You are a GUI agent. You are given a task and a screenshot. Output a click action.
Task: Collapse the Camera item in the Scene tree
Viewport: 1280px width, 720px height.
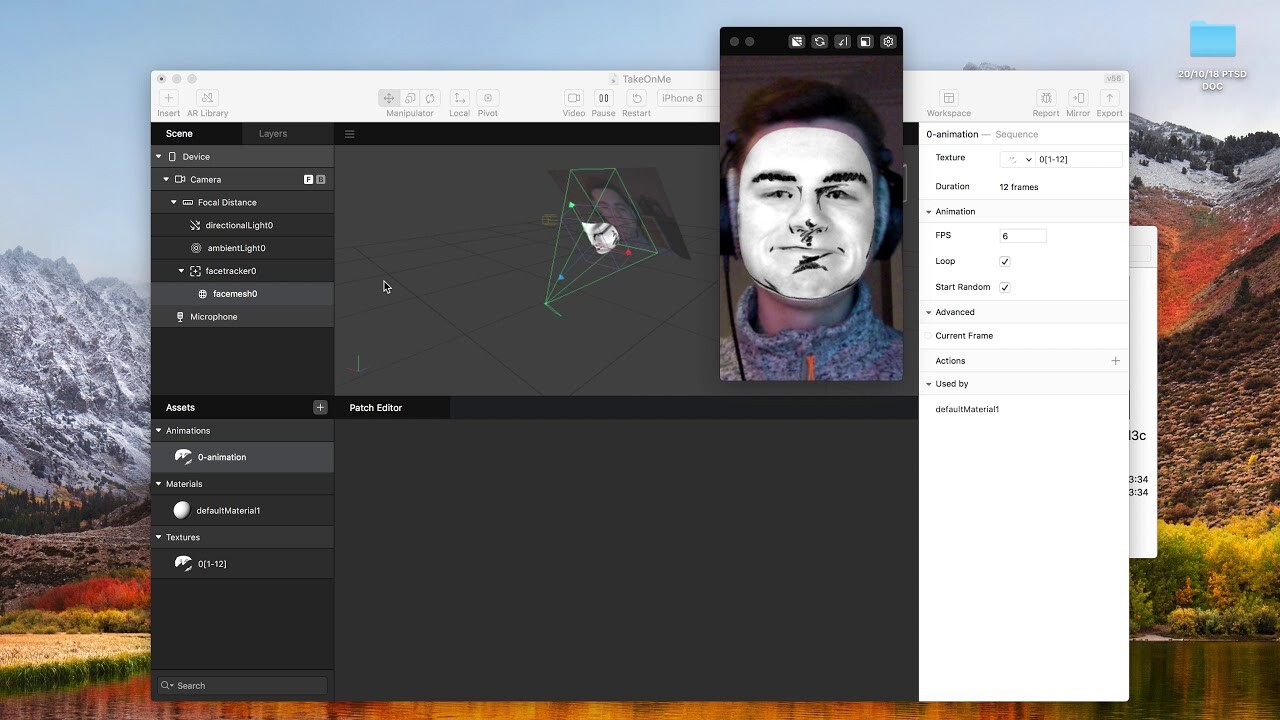tap(166, 179)
